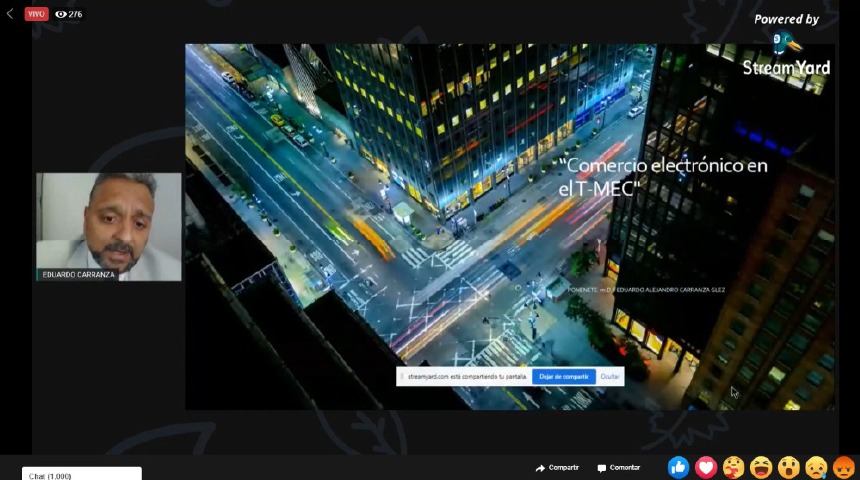This screenshot has width=860, height=480.
Task: React with the Angry emoji
Action: [x=844, y=467]
